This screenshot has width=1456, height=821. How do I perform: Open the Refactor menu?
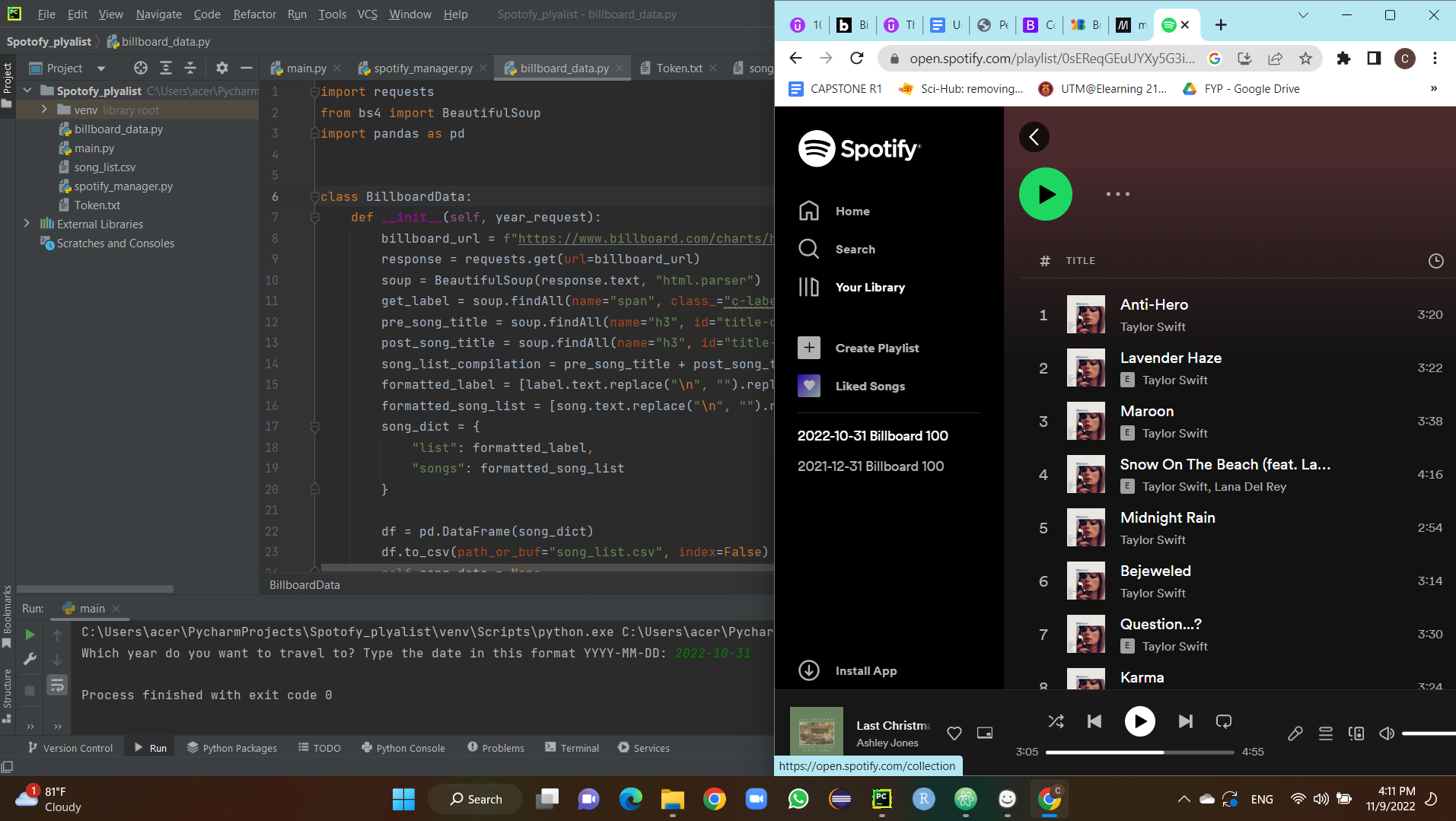[254, 14]
